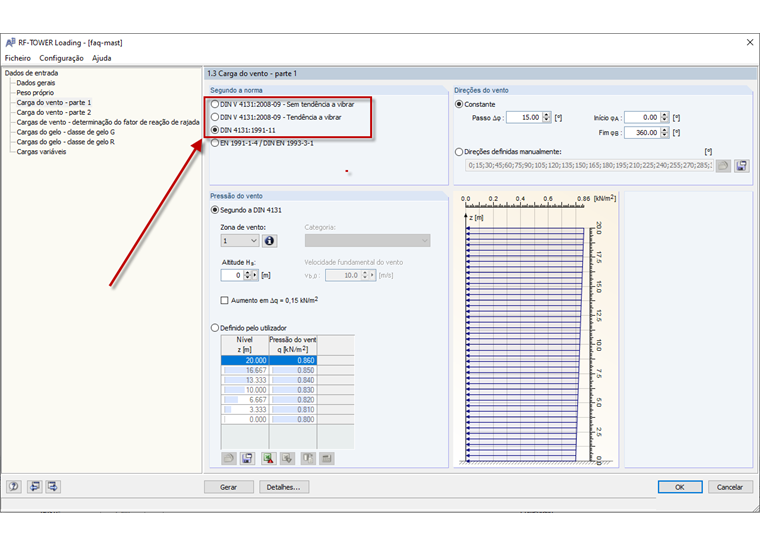Click the RF-TOWER application icon in title bar
760x546 pixels.
tap(10, 43)
